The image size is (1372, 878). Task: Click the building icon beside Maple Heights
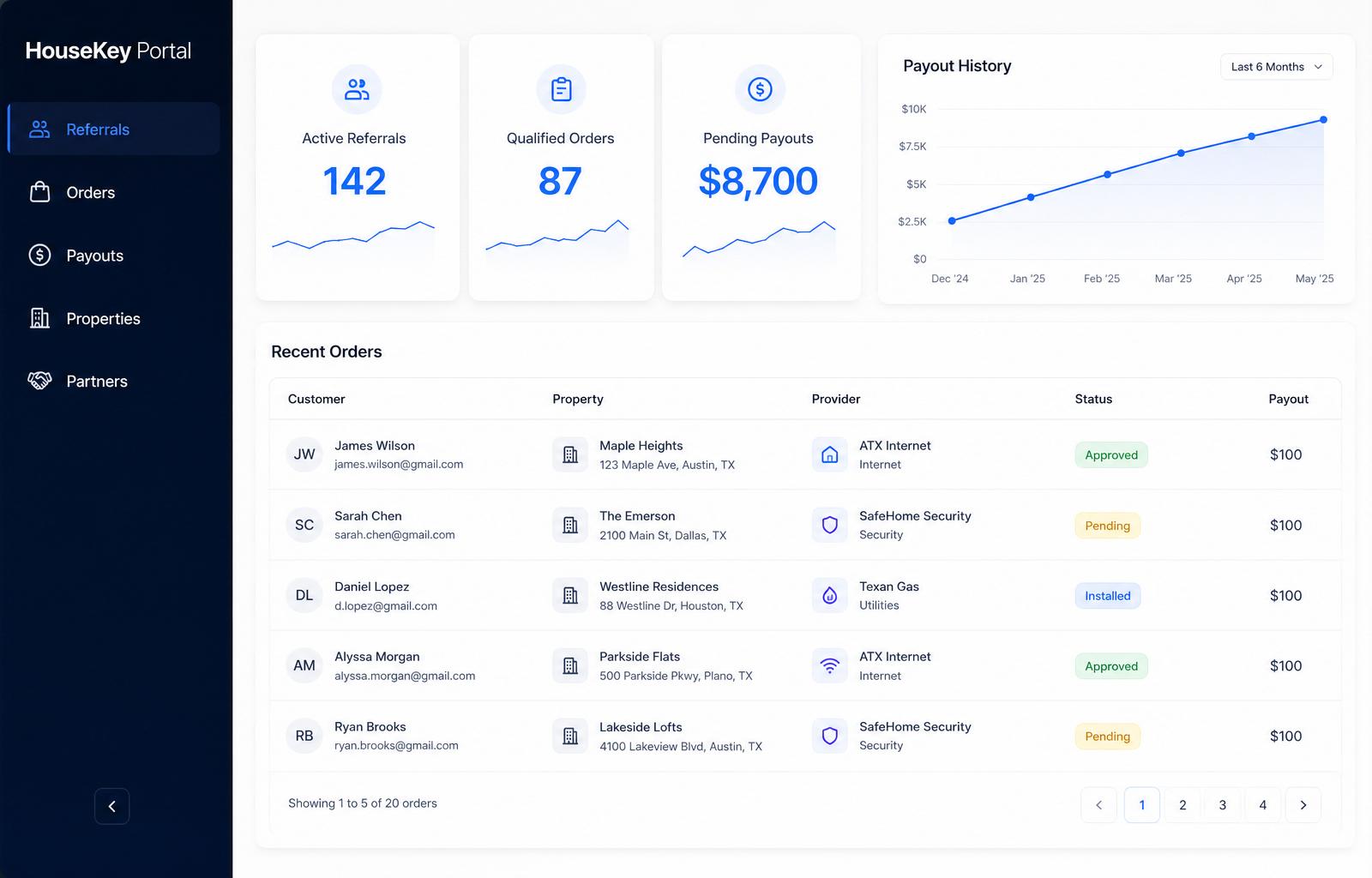pos(570,454)
